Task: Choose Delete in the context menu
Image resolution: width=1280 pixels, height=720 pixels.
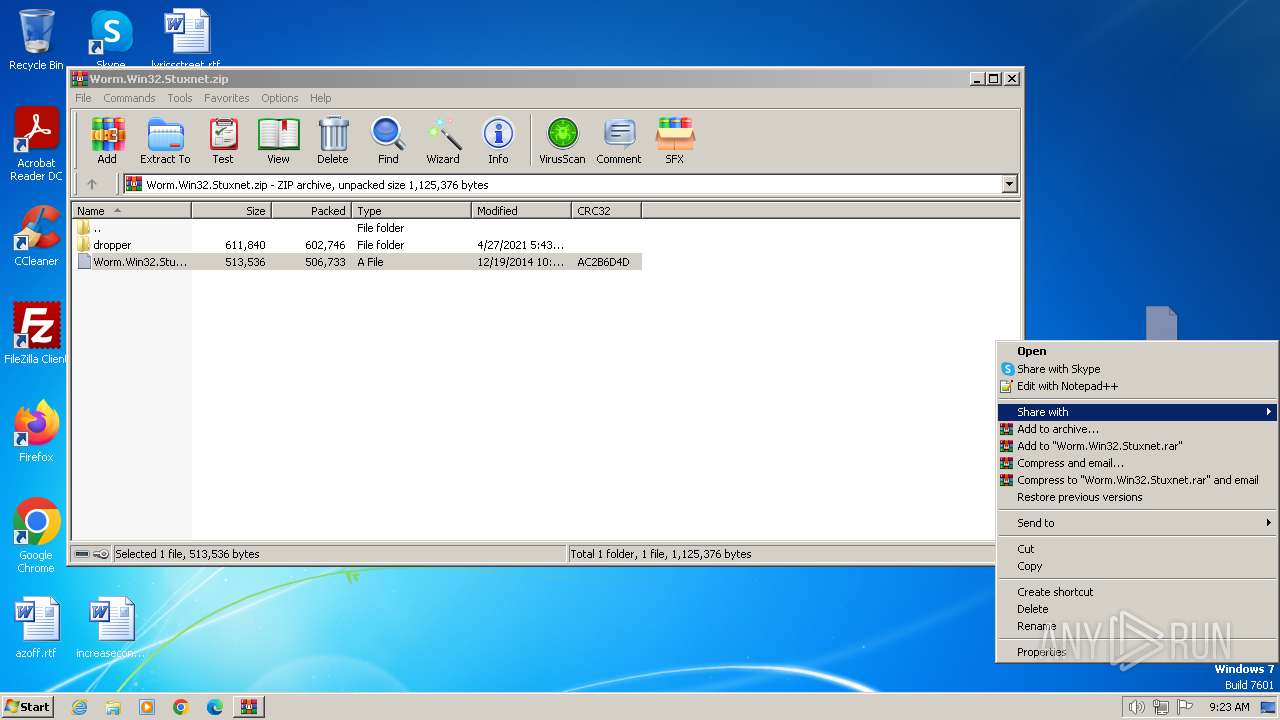Action: [x=1137, y=609]
